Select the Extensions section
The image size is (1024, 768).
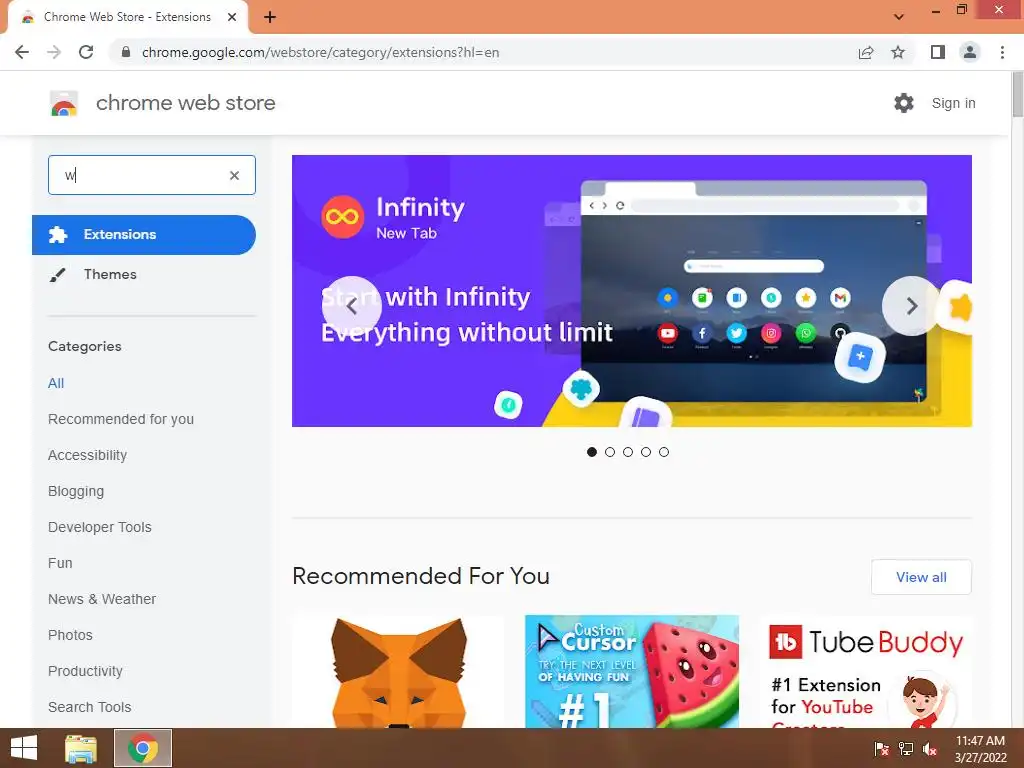point(144,234)
